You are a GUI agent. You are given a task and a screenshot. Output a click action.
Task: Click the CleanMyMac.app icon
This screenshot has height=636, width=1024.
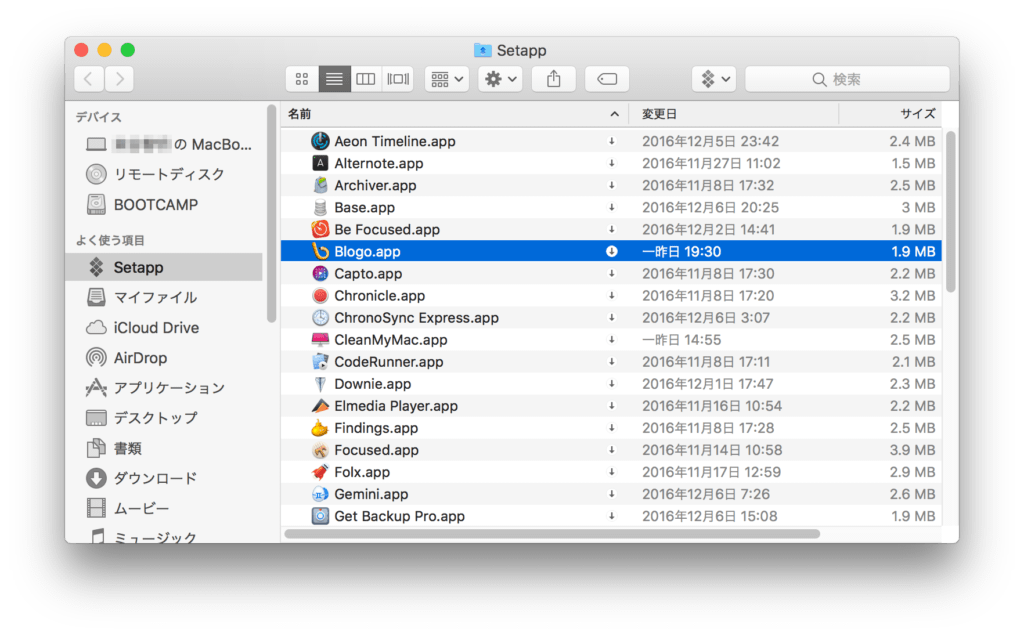[320, 340]
